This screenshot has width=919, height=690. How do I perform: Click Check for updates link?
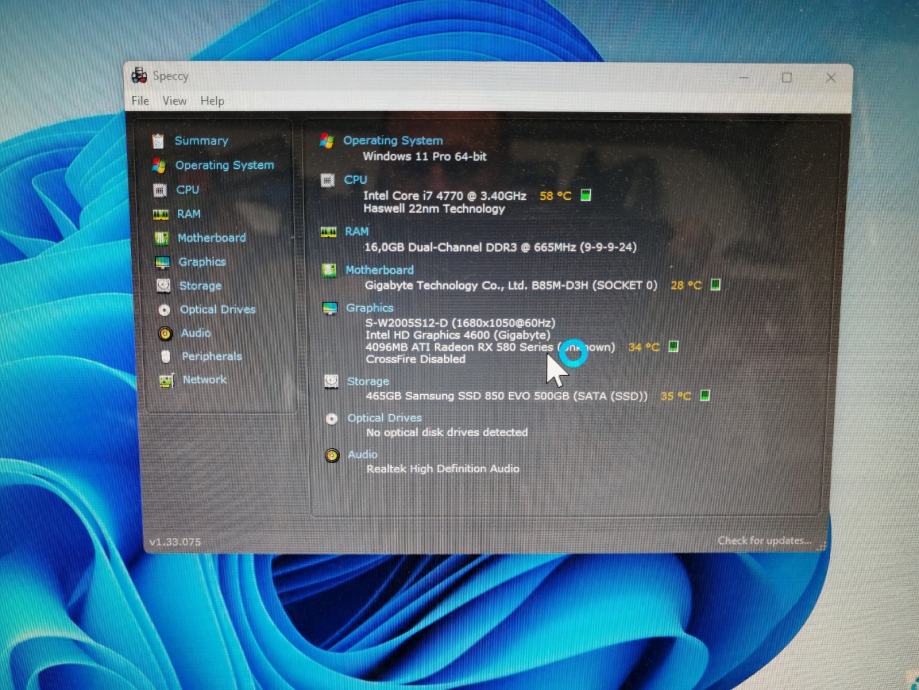click(764, 541)
